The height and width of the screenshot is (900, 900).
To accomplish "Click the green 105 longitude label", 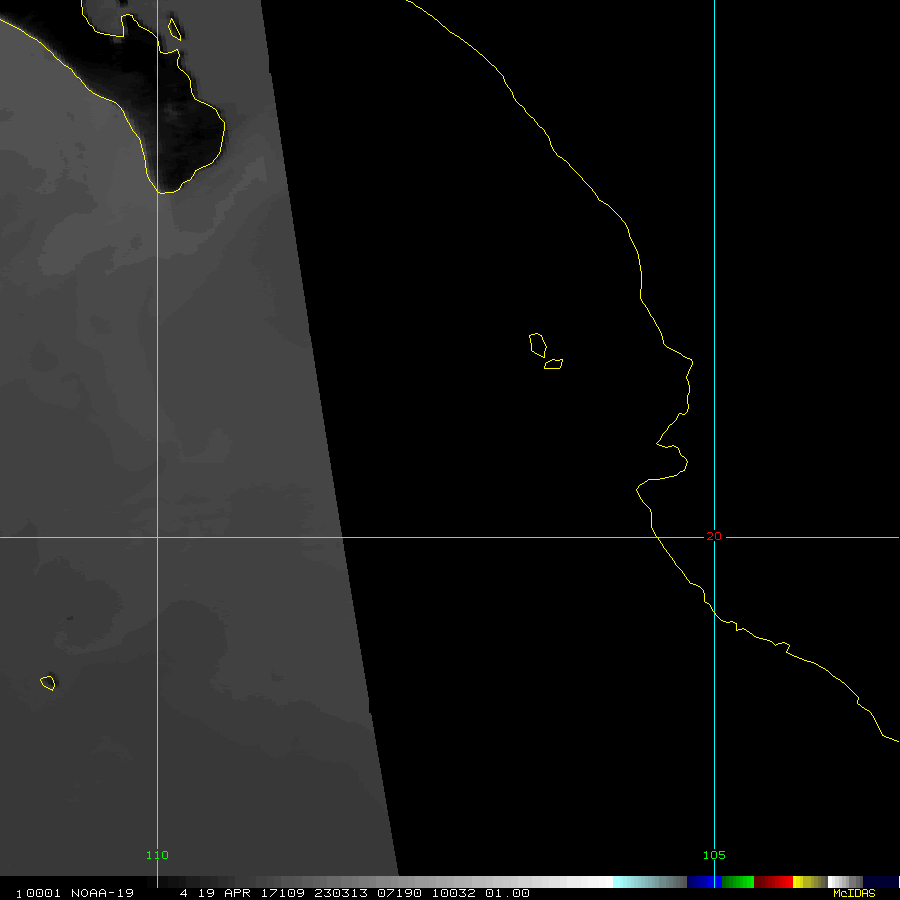I will (714, 855).
